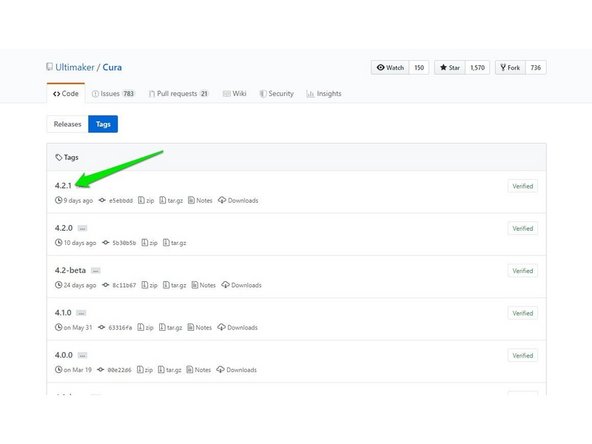
Task: Open commit 63316fa for tag 4.1.0
Action: [x=115, y=327]
